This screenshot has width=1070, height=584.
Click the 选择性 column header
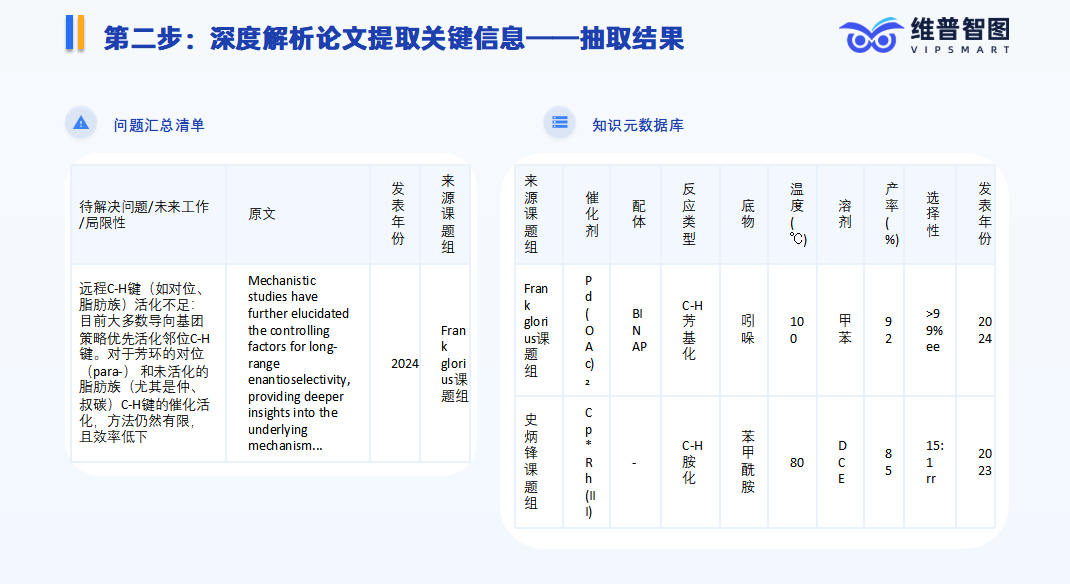point(930,214)
